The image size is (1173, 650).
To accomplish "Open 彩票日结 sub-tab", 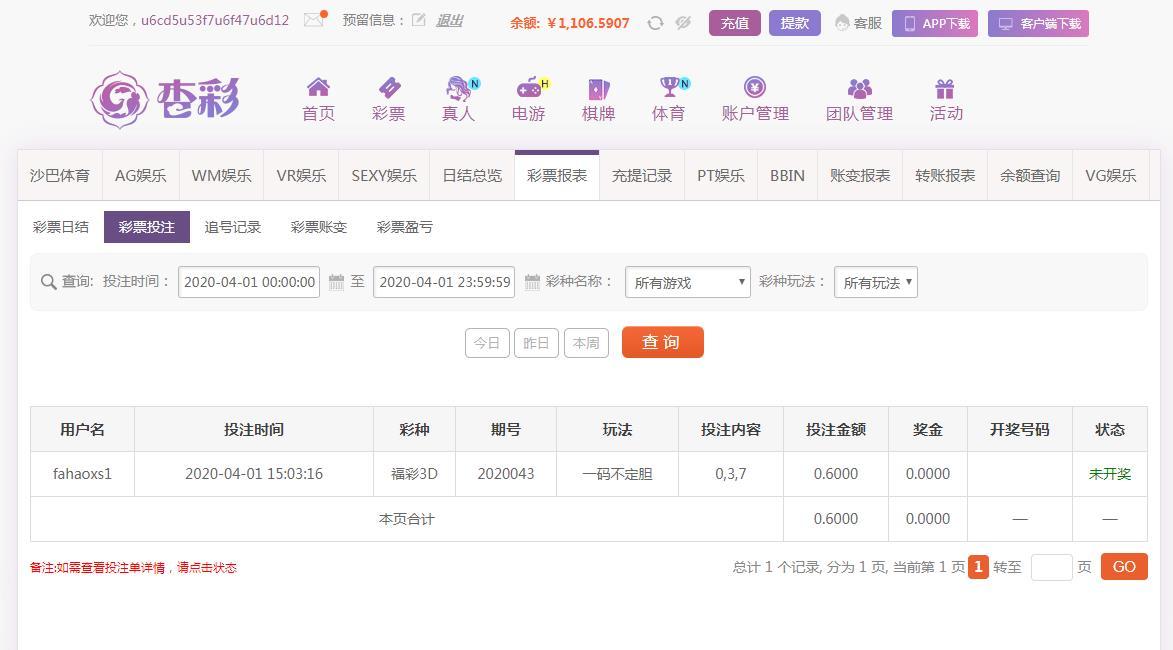I will [61, 227].
